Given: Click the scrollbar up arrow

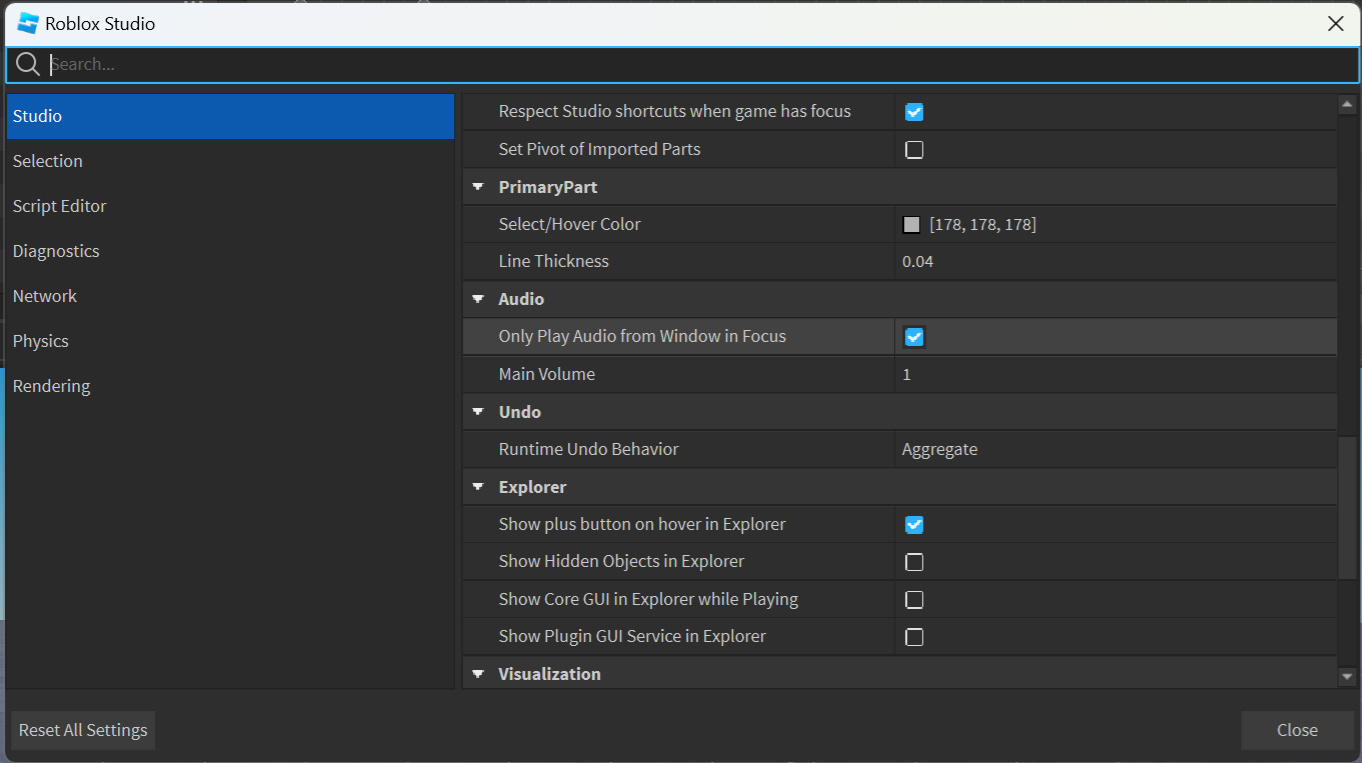Looking at the screenshot, I should point(1348,104).
